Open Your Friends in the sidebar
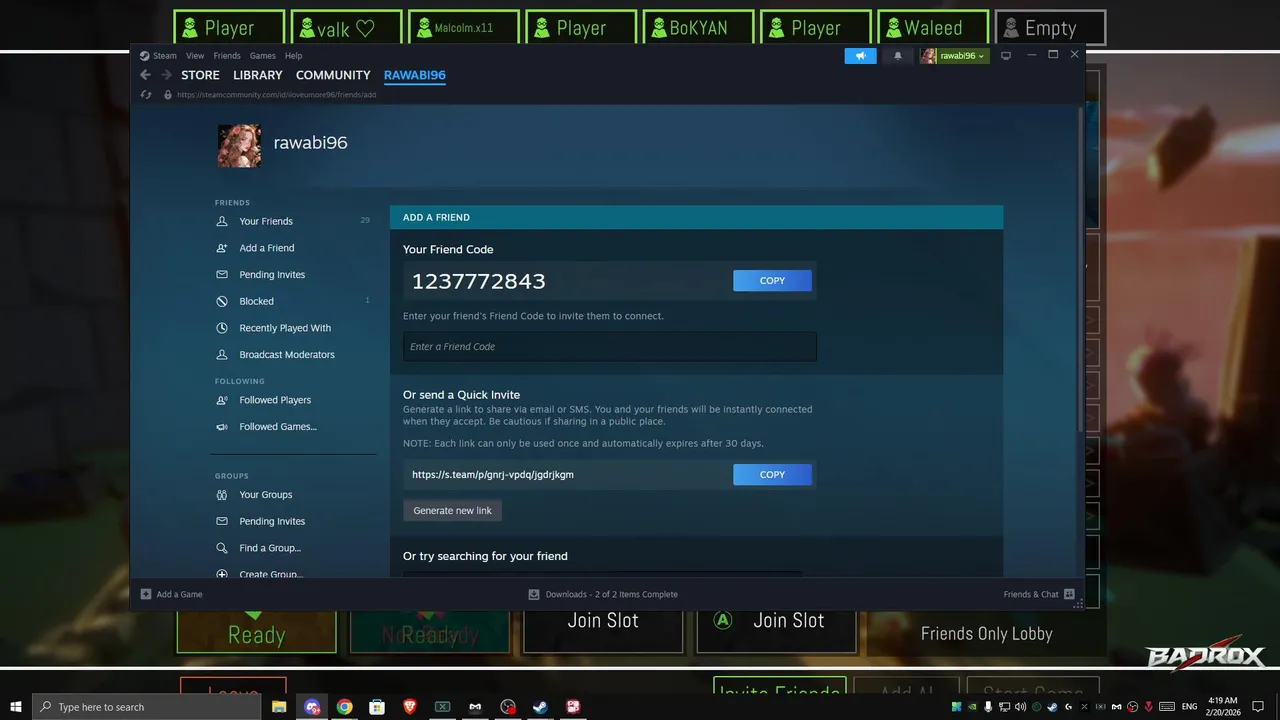Image resolution: width=1280 pixels, height=720 pixels. coord(266,221)
